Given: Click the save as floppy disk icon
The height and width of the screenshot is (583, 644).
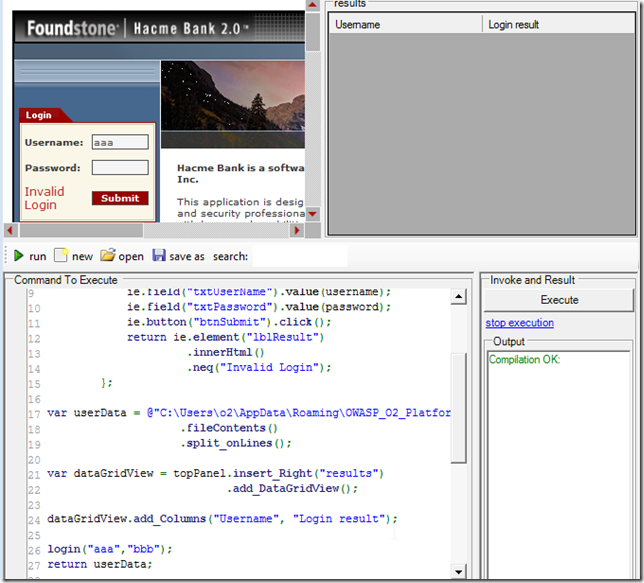Looking at the screenshot, I should click(x=159, y=256).
